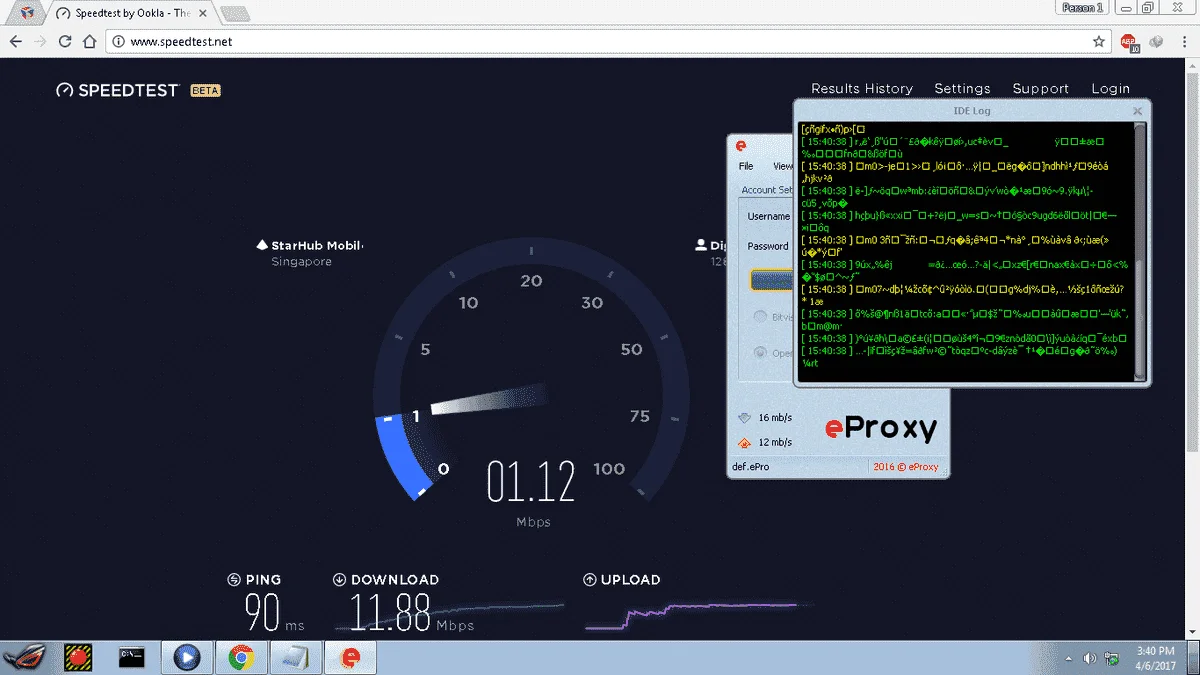Click the 90 ms ping value
The height and width of the screenshot is (675, 1200).
click(263, 613)
